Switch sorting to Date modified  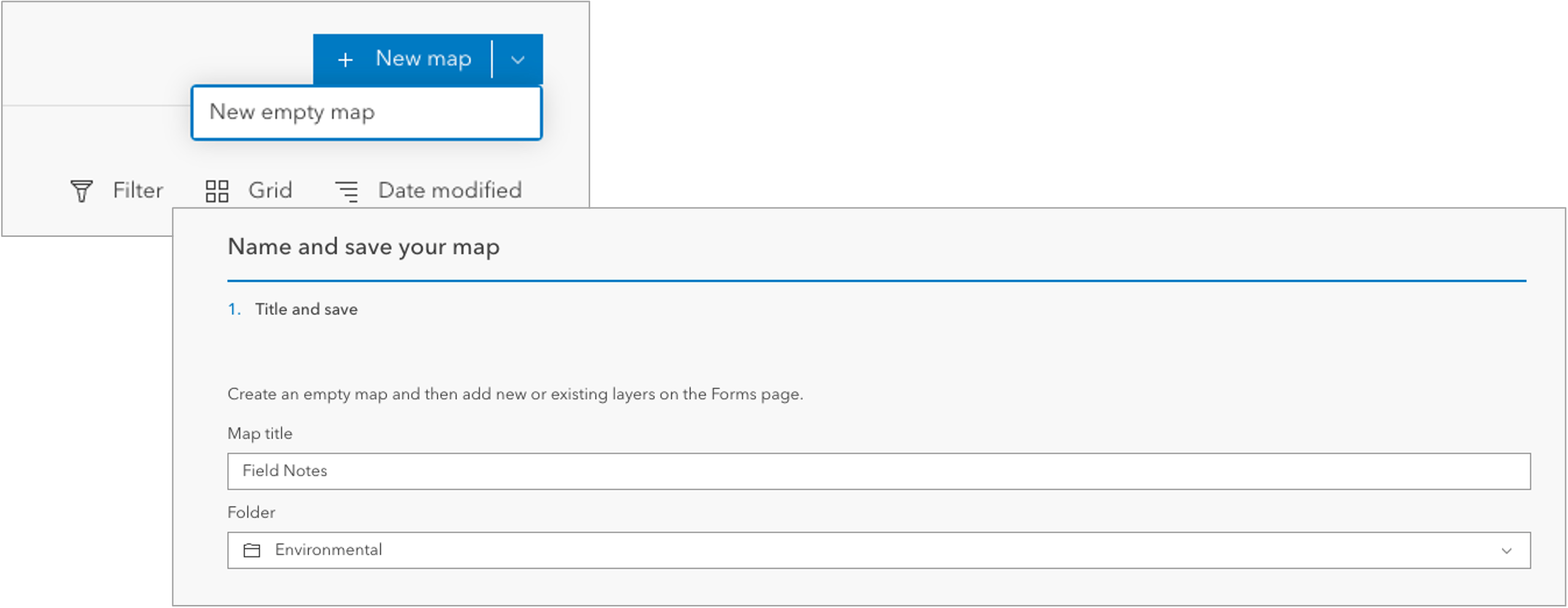tap(450, 191)
